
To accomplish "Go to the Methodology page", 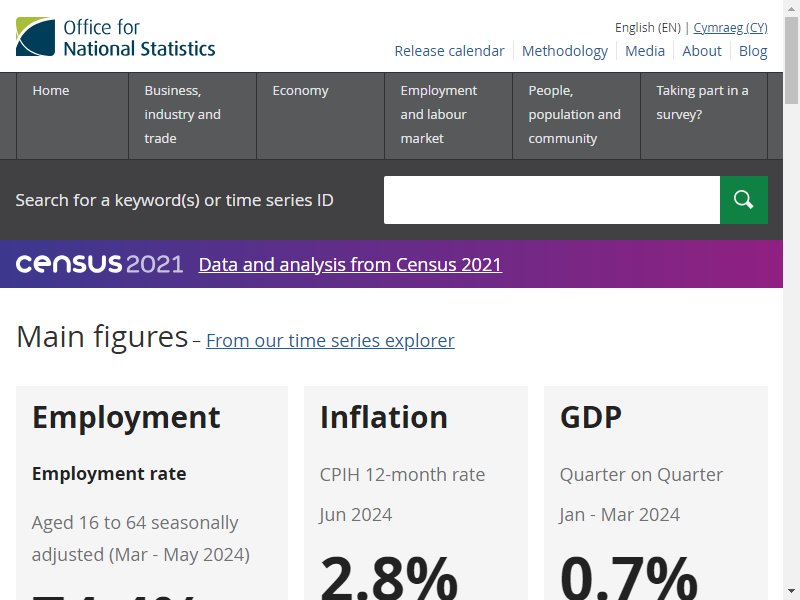I will pyautogui.click(x=565, y=51).
